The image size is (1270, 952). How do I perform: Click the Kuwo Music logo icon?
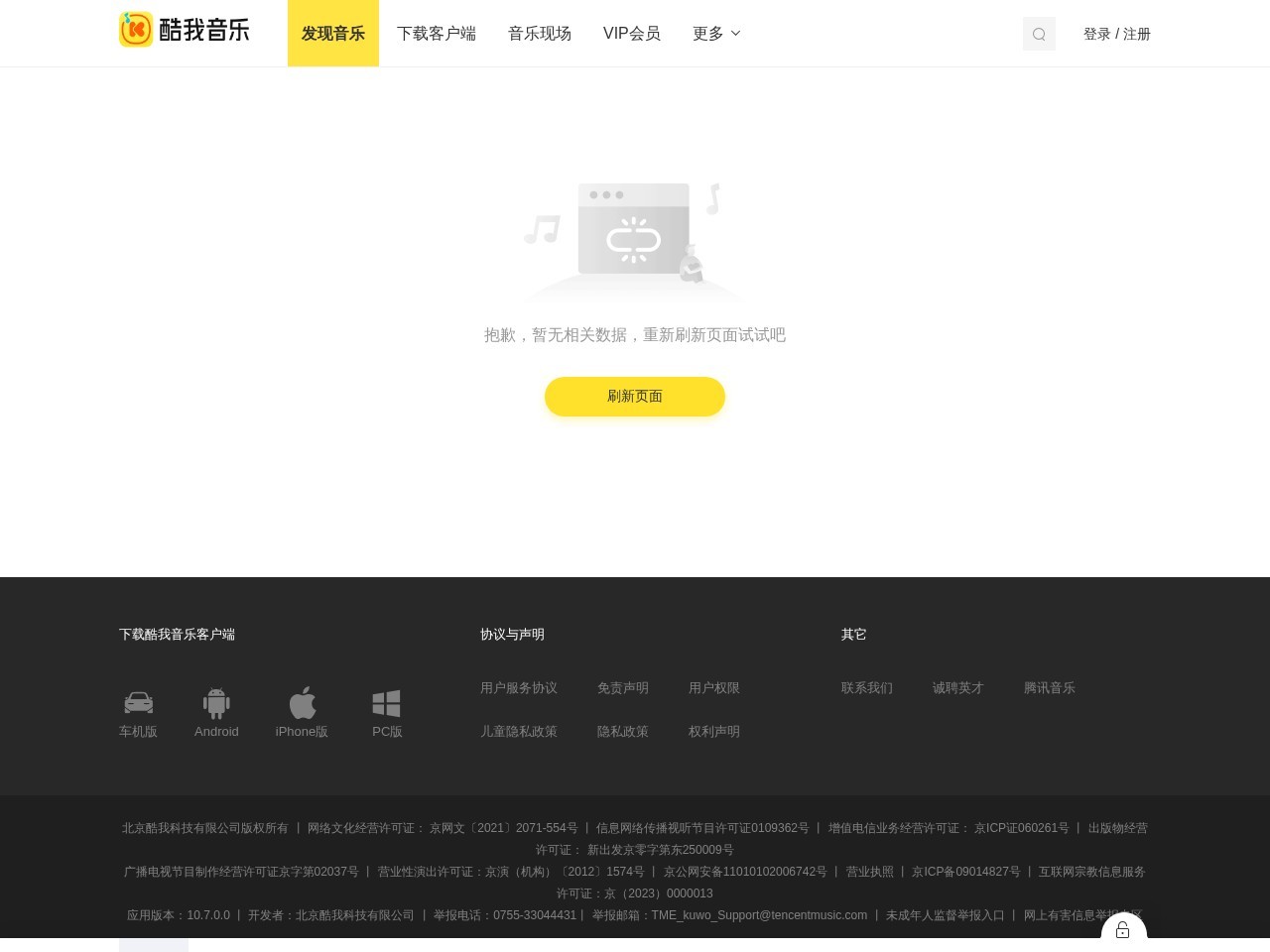(x=136, y=30)
